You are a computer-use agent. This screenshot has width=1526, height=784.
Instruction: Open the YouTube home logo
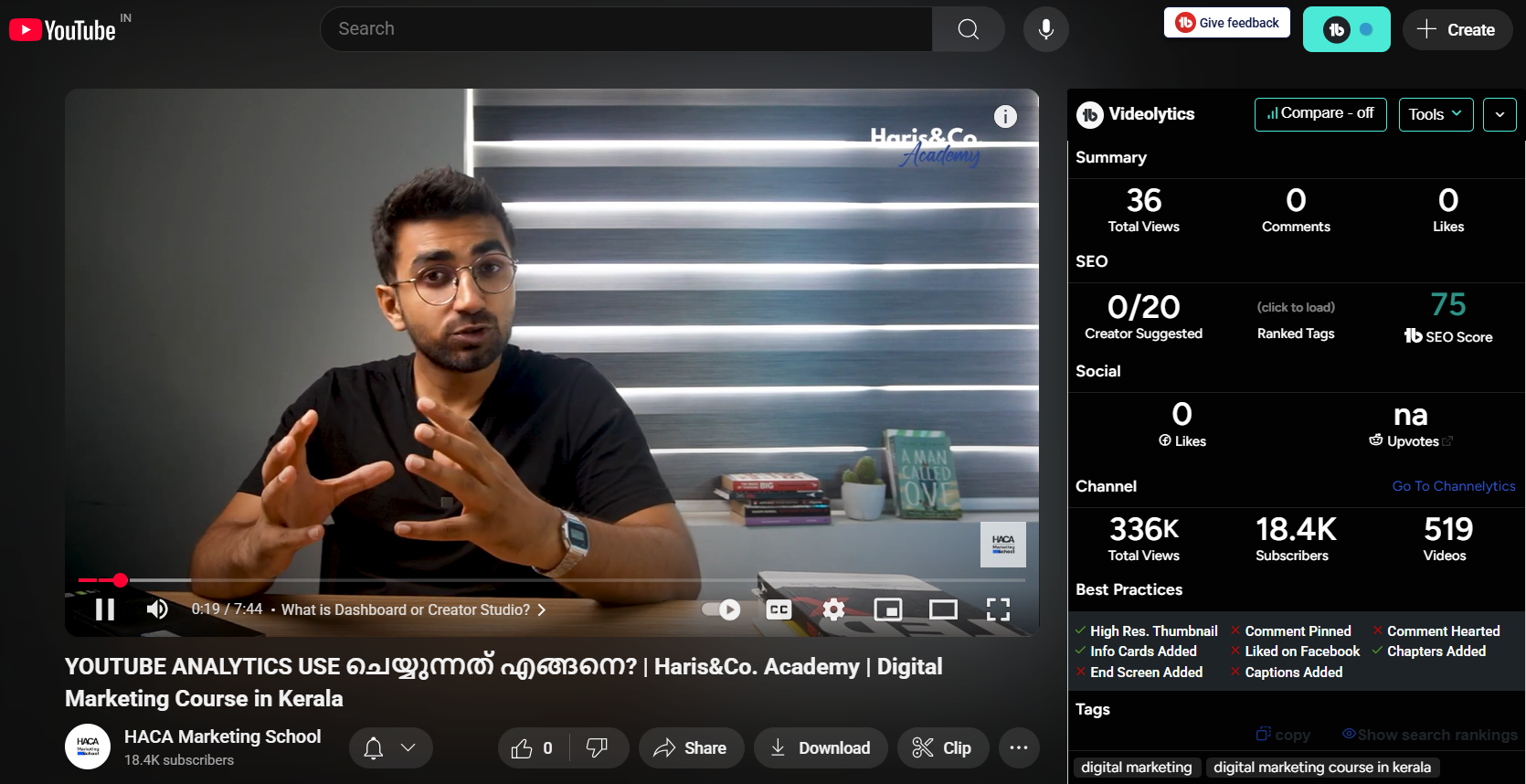pyautogui.click(x=62, y=30)
